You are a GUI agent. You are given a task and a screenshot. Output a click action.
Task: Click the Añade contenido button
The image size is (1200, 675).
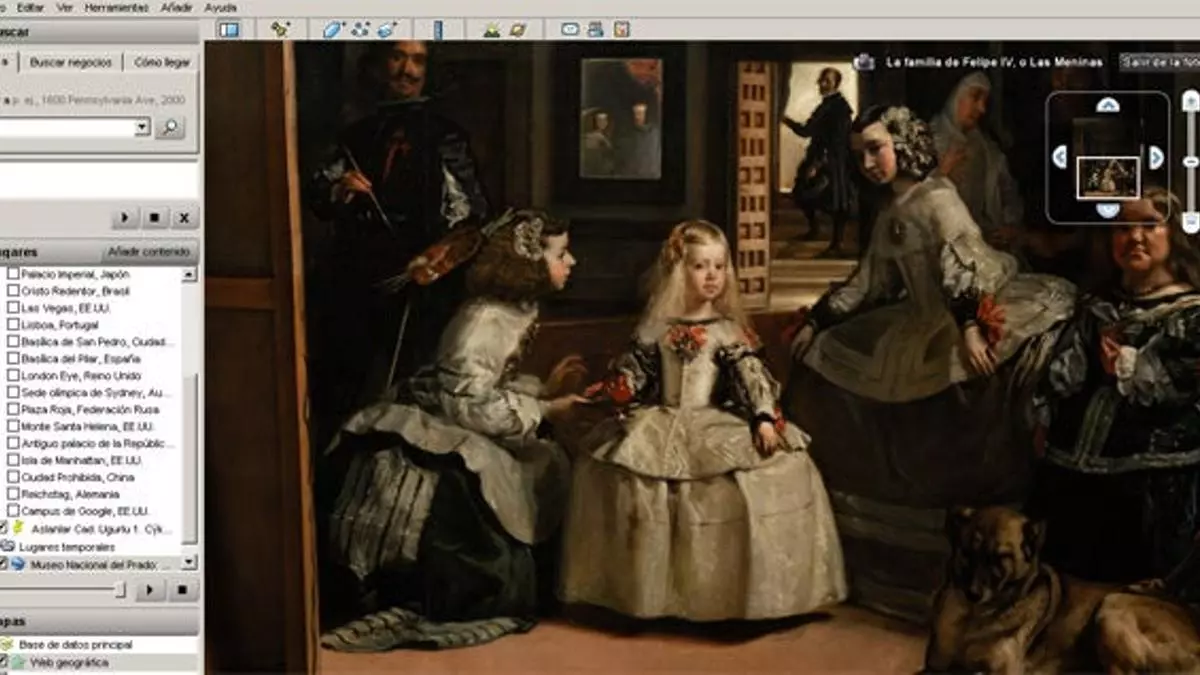(151, 251)
